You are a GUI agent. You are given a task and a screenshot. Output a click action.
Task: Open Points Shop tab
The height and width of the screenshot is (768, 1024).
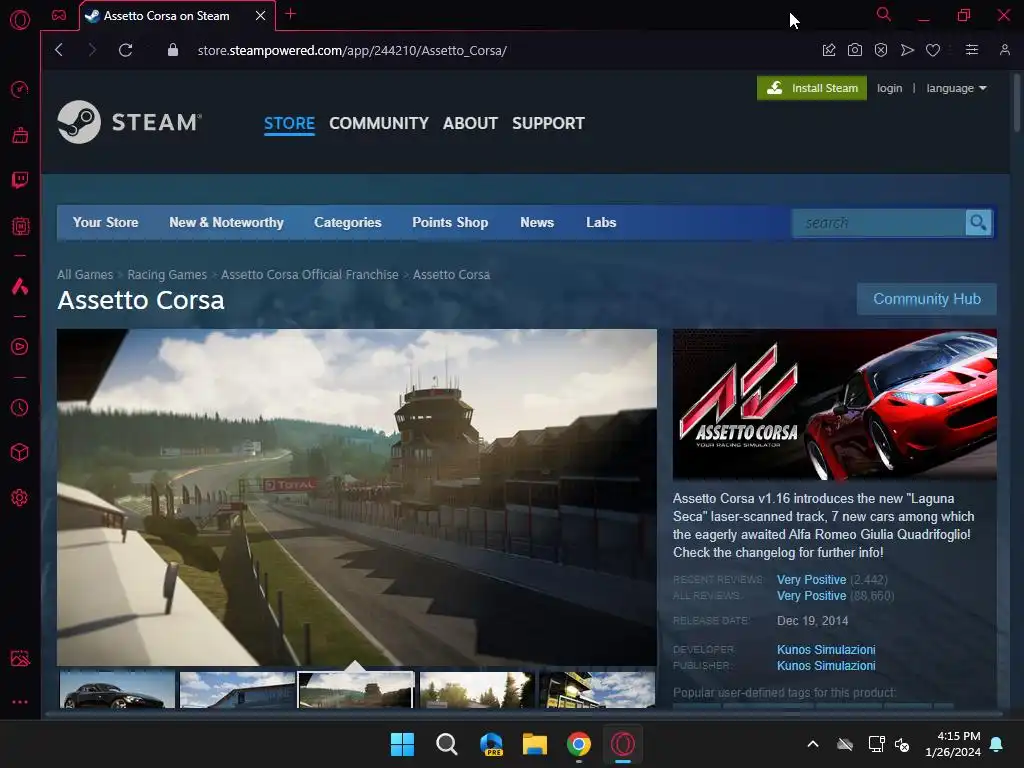(x=450, y=223)
